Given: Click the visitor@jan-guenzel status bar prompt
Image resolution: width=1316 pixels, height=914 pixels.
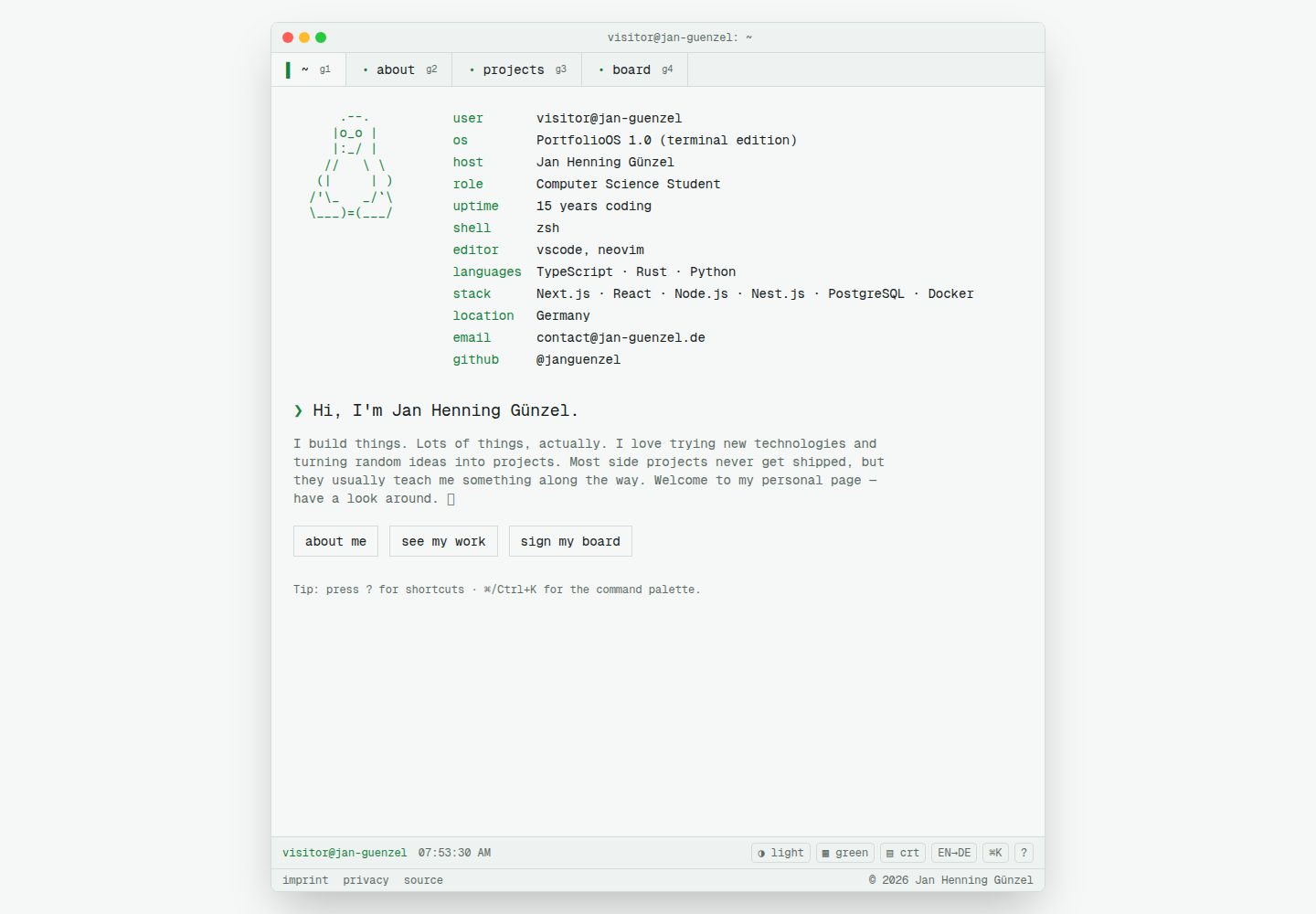Looking at the screenshot, I should (345, 853).
